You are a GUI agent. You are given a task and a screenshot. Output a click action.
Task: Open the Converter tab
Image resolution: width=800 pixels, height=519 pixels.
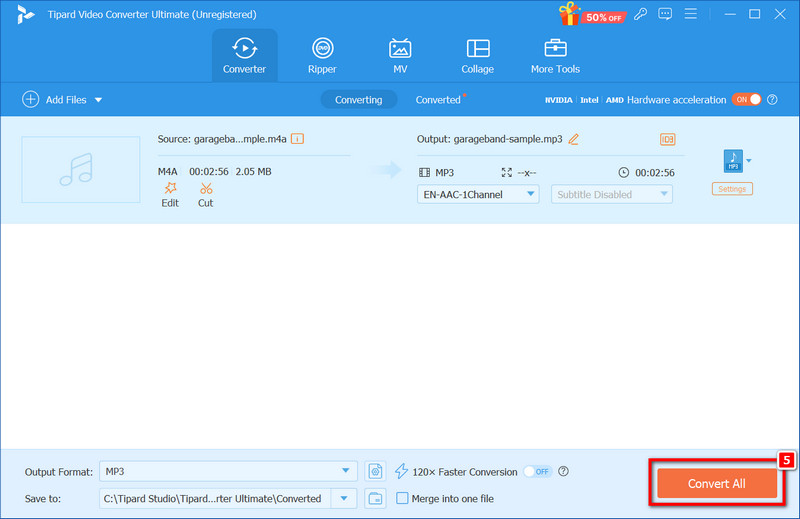244,56
